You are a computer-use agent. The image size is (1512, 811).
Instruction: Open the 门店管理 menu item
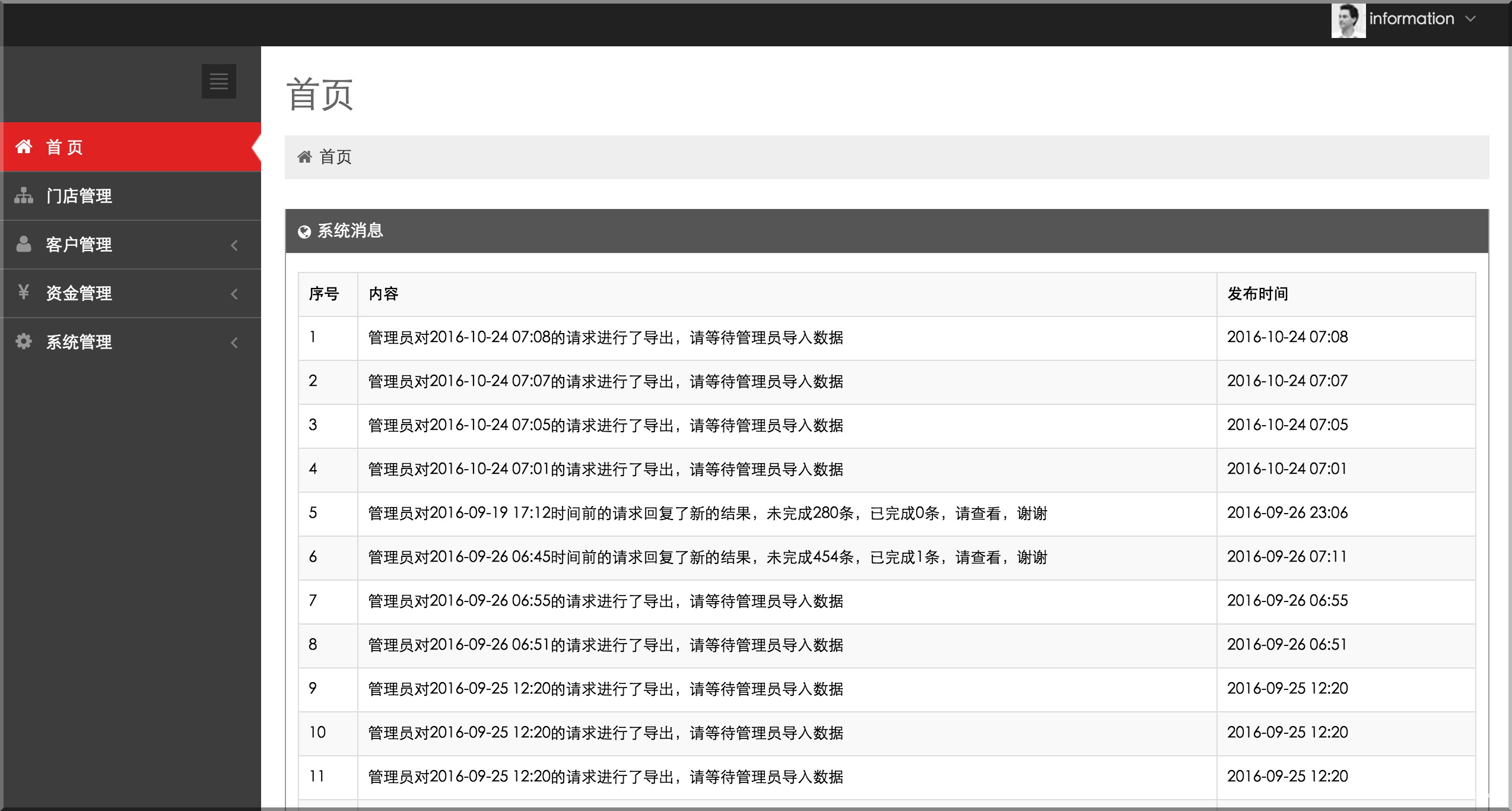pos(79,196)
